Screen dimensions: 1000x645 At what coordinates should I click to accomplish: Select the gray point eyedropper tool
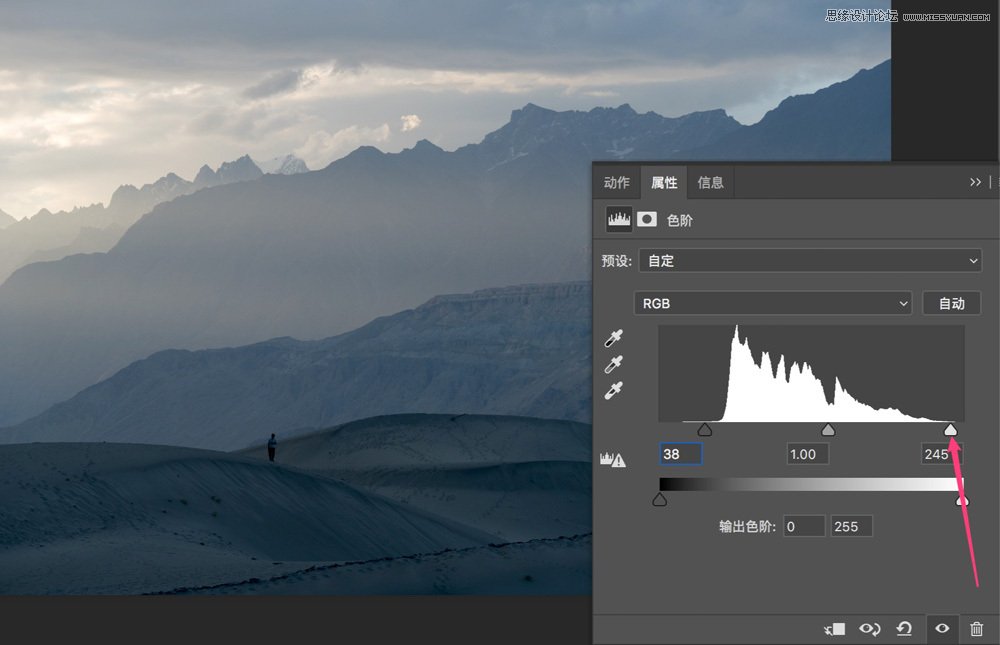coord(613,364)
